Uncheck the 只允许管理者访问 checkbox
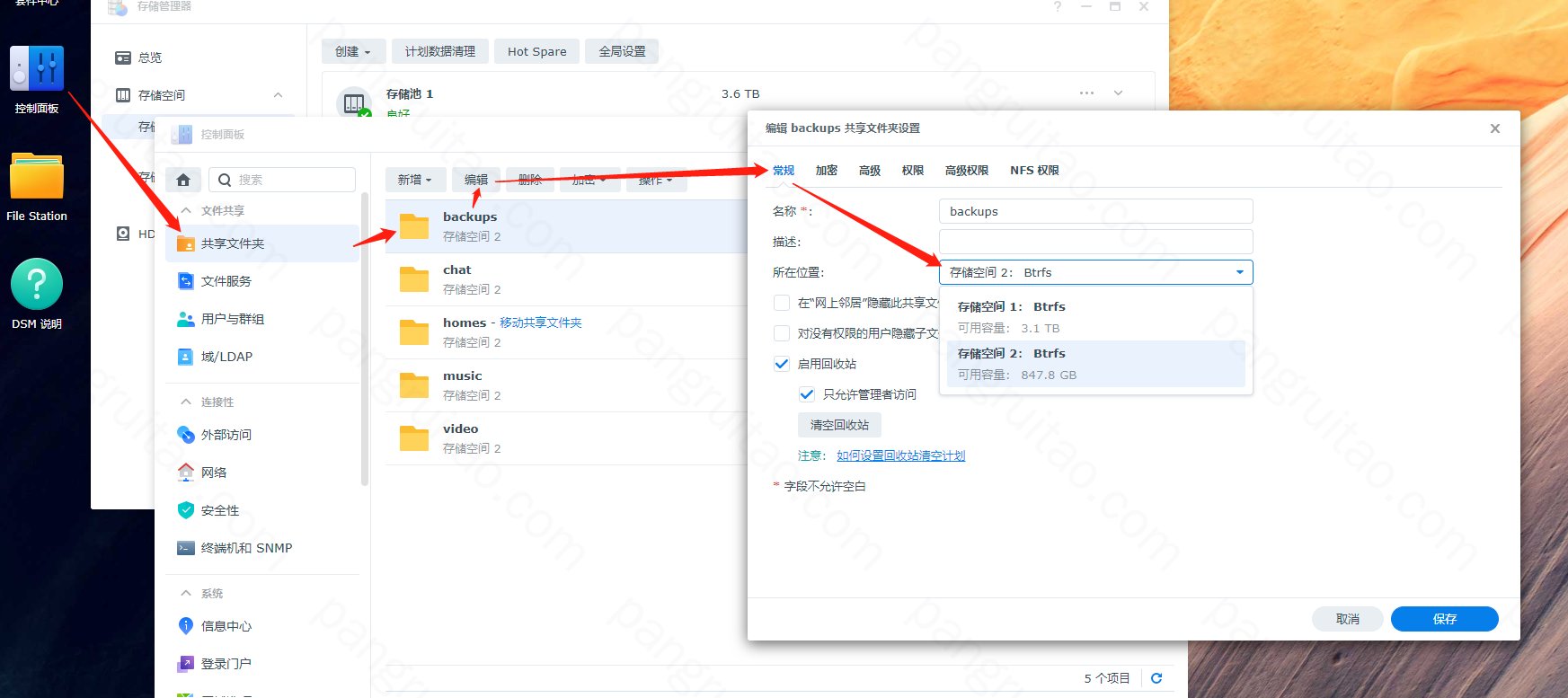This screenshot has width=1568, height=698. pos(807,394)
